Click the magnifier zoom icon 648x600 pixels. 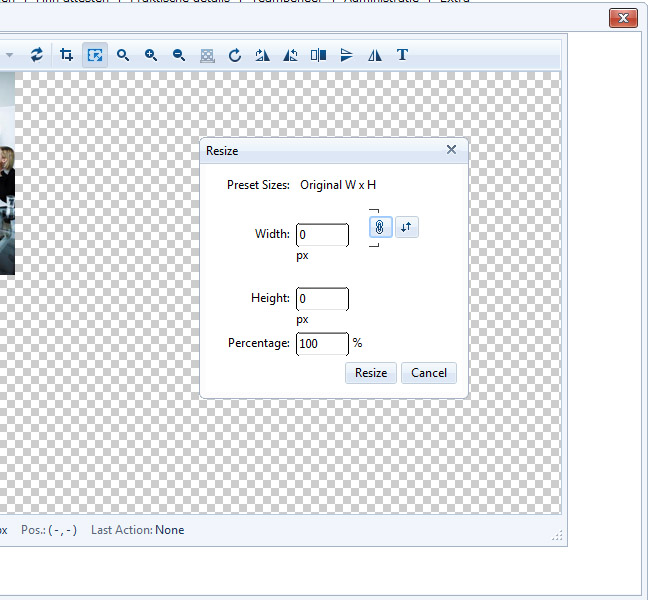pos(123,55)
